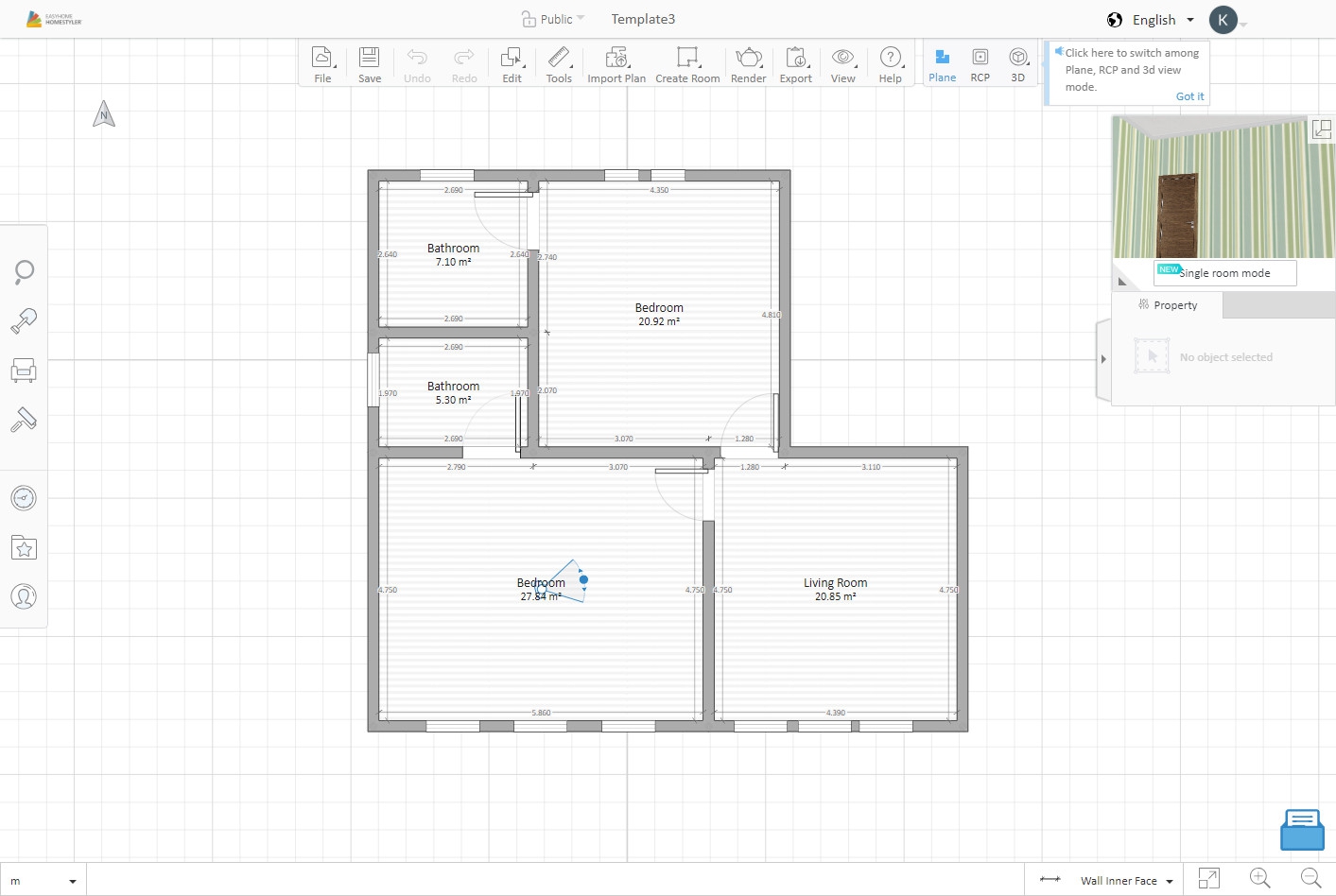Click the fit-to-screen icon in bottom bar
Image resolution: width=1336 pixels, height=896 pixels.
pyautogui.click(x=1208, y=879)
